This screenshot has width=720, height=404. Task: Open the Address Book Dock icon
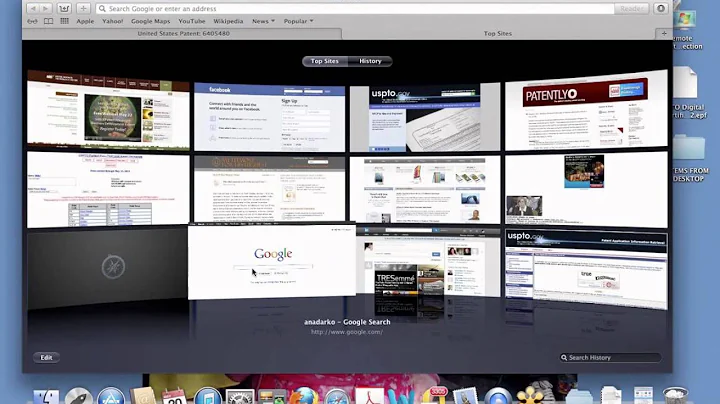tap(143, 396)
